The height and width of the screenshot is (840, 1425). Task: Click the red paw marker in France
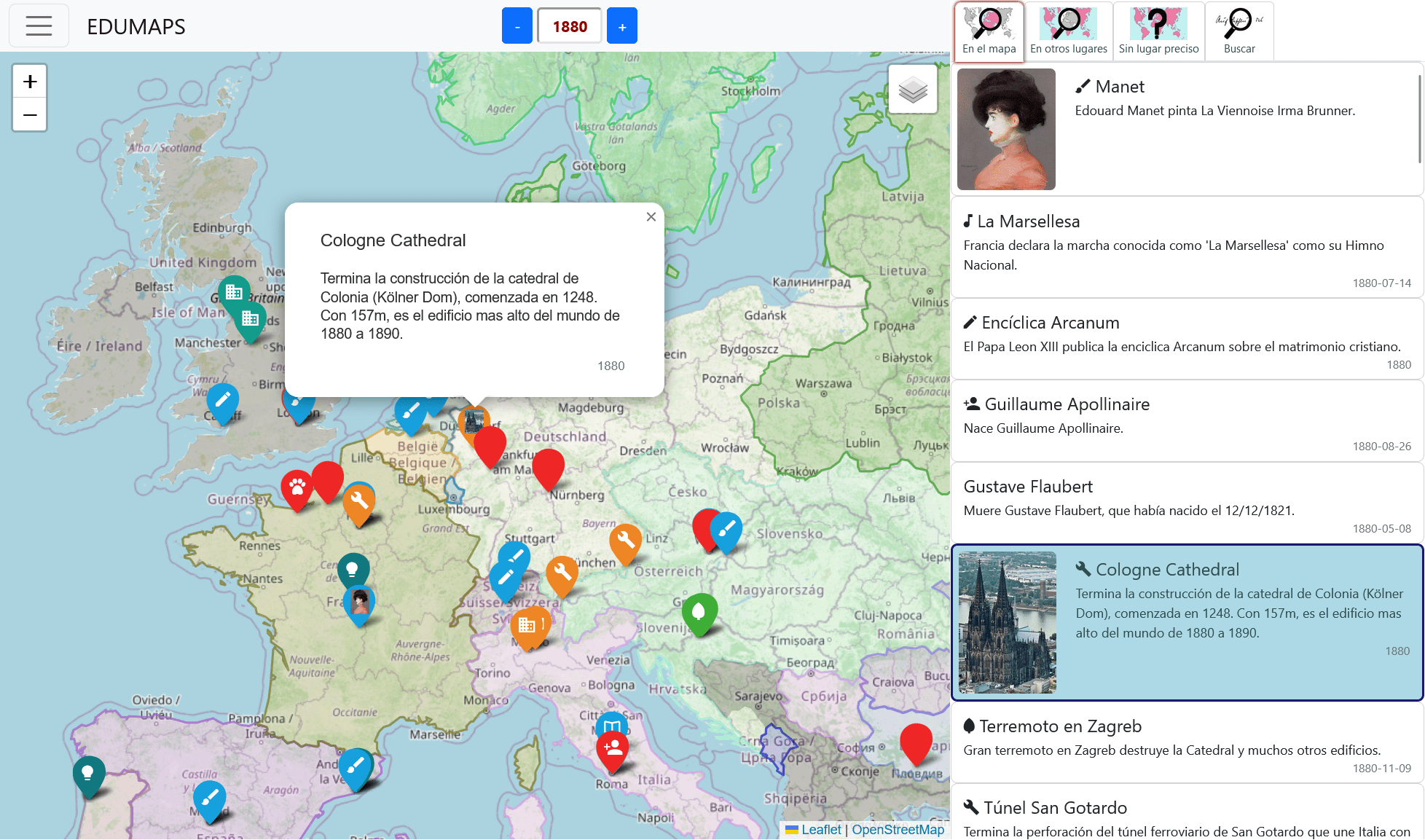(x=297, y=487)
